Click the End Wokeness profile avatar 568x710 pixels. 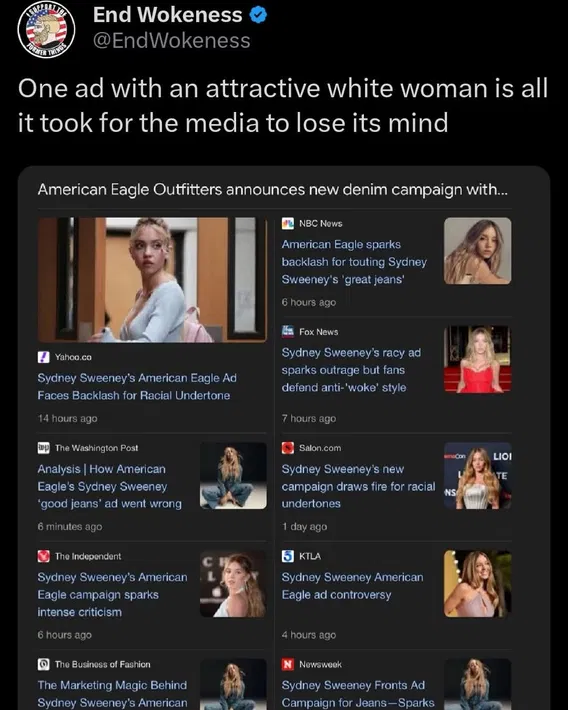point(46,29)
